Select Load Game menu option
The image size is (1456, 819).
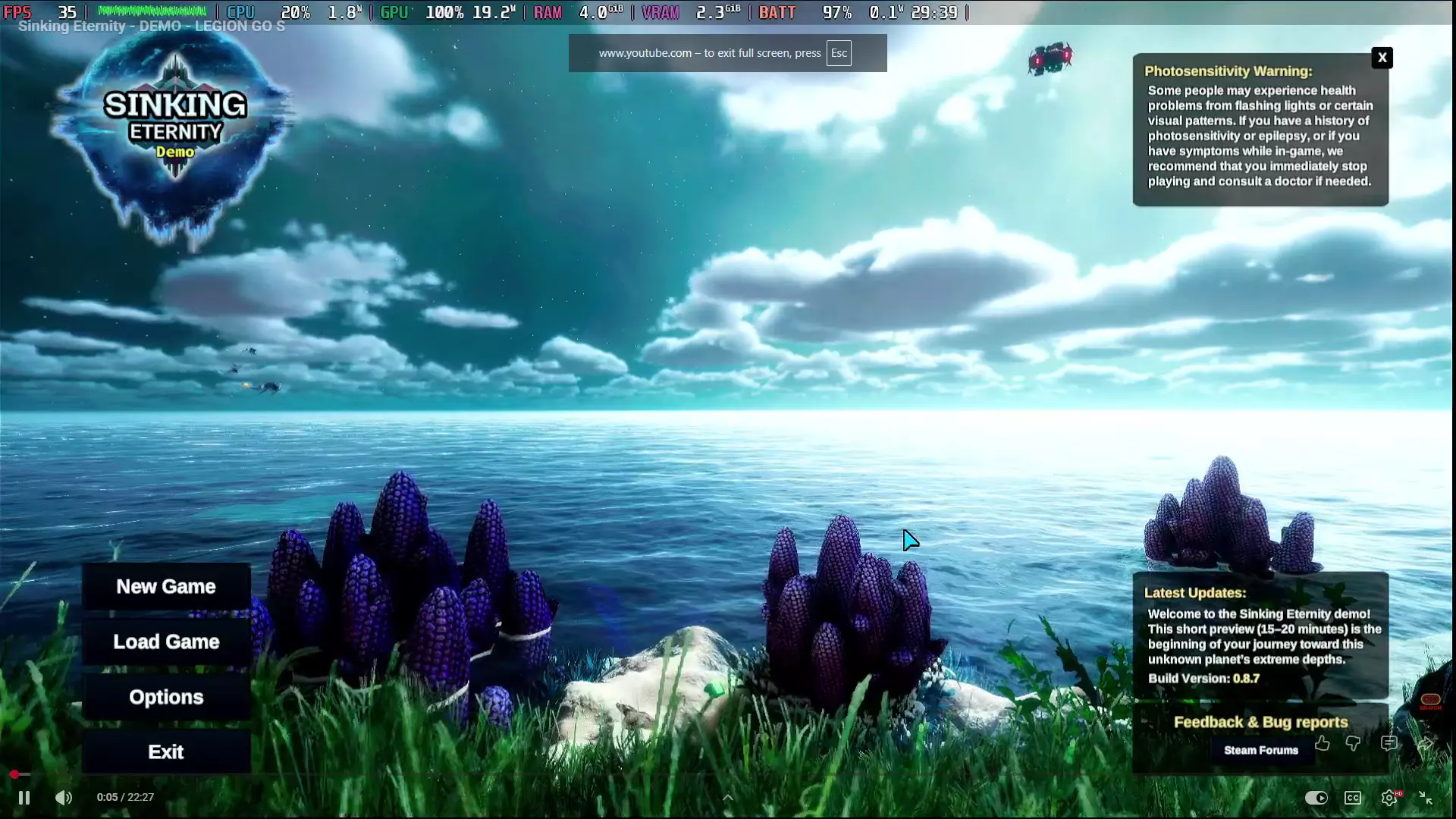(166, 642)
